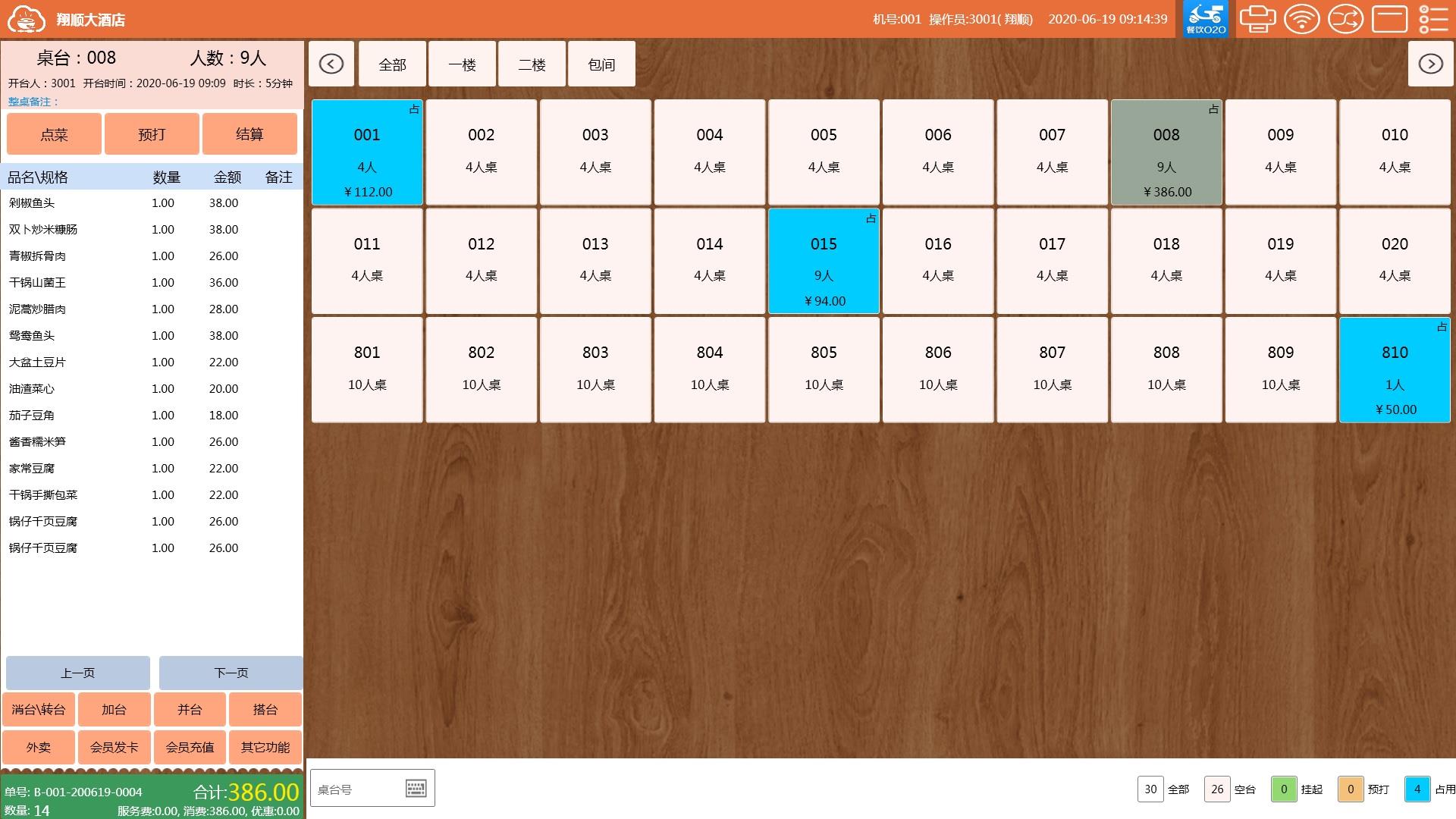This screenshot has width=1456, height=819.
Task: Switch to the 一楼 area tab
Action: (x=462, y=64)
